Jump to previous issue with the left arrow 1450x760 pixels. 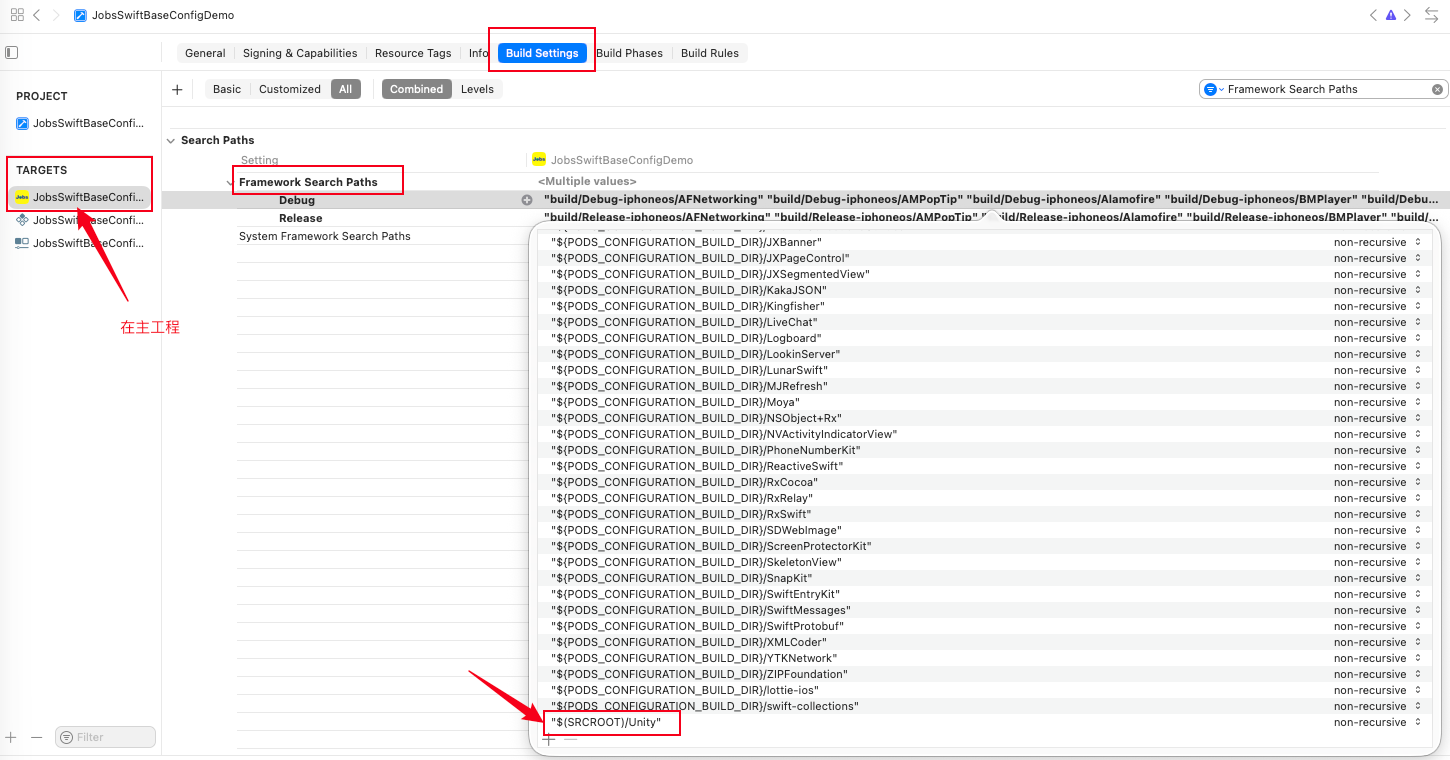pyautogui.click(x=1373, y=15)
